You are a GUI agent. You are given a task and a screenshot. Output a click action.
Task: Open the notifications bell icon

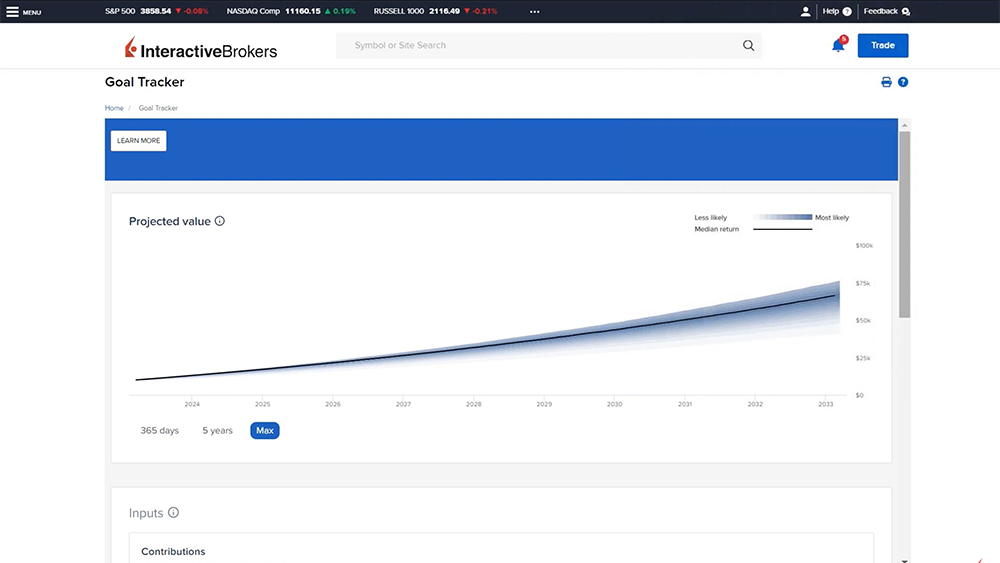838,45
